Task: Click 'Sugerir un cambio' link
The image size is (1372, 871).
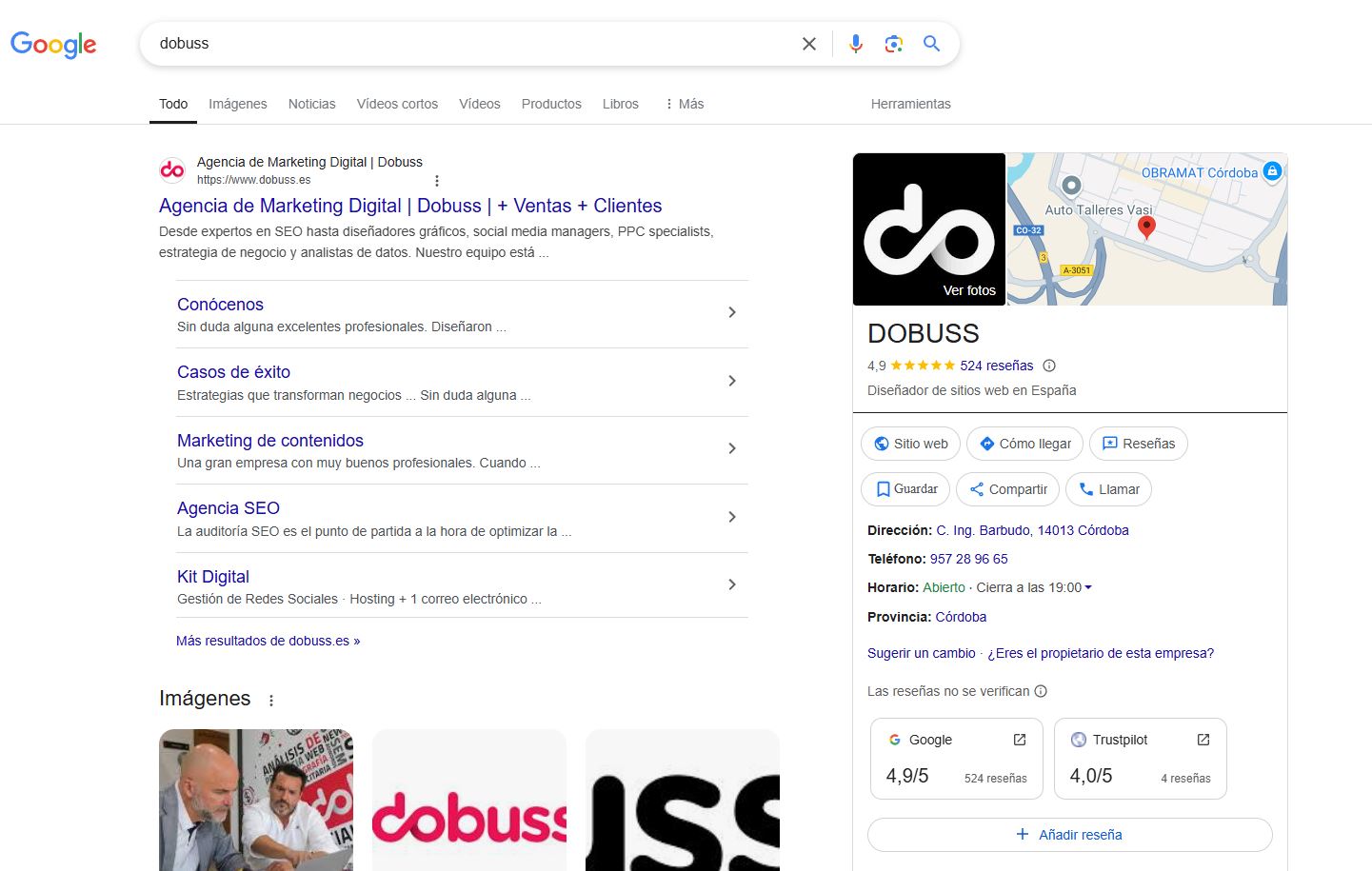Action: (921, 653)
